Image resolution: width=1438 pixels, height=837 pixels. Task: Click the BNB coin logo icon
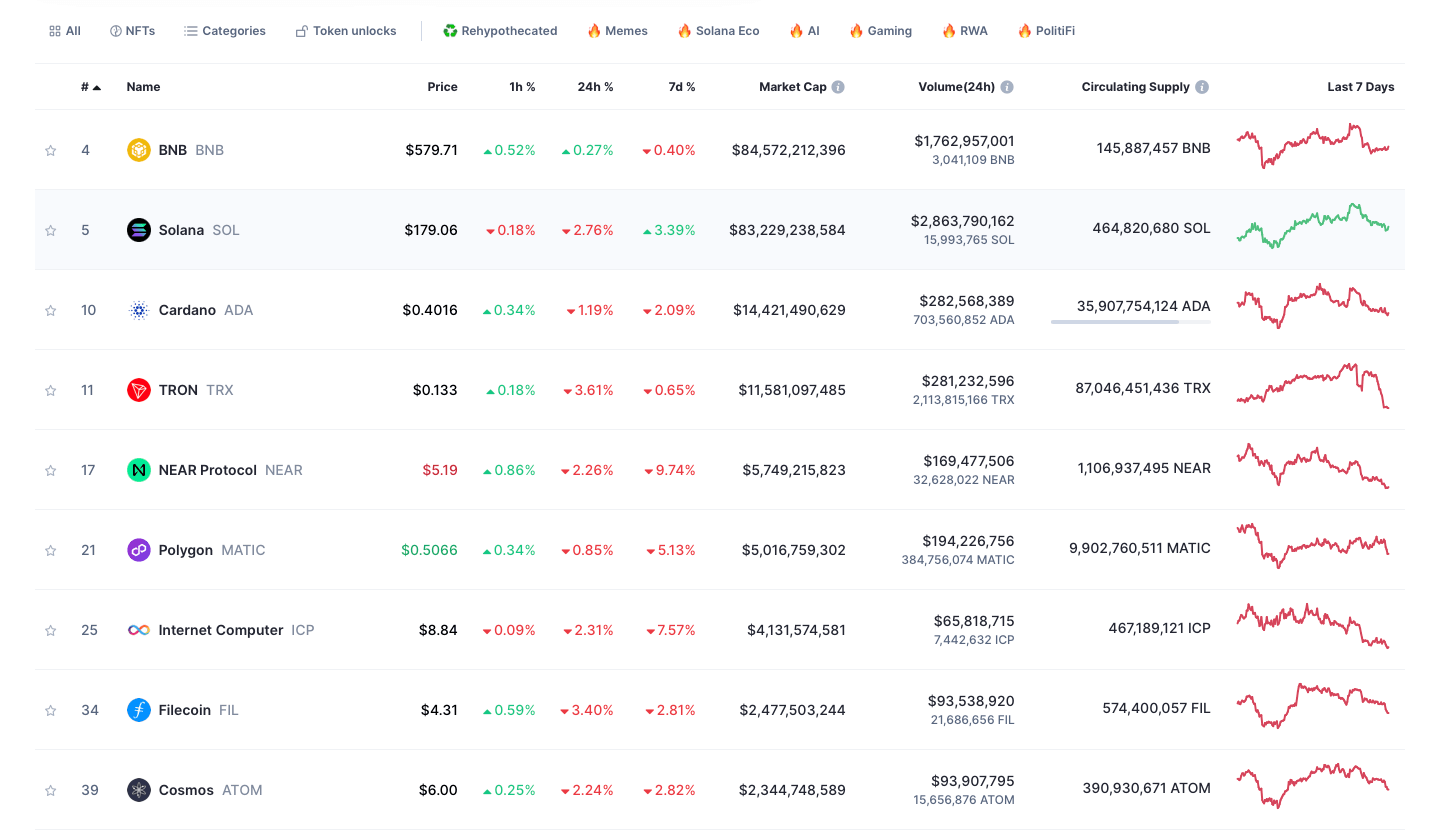(139, 150)
